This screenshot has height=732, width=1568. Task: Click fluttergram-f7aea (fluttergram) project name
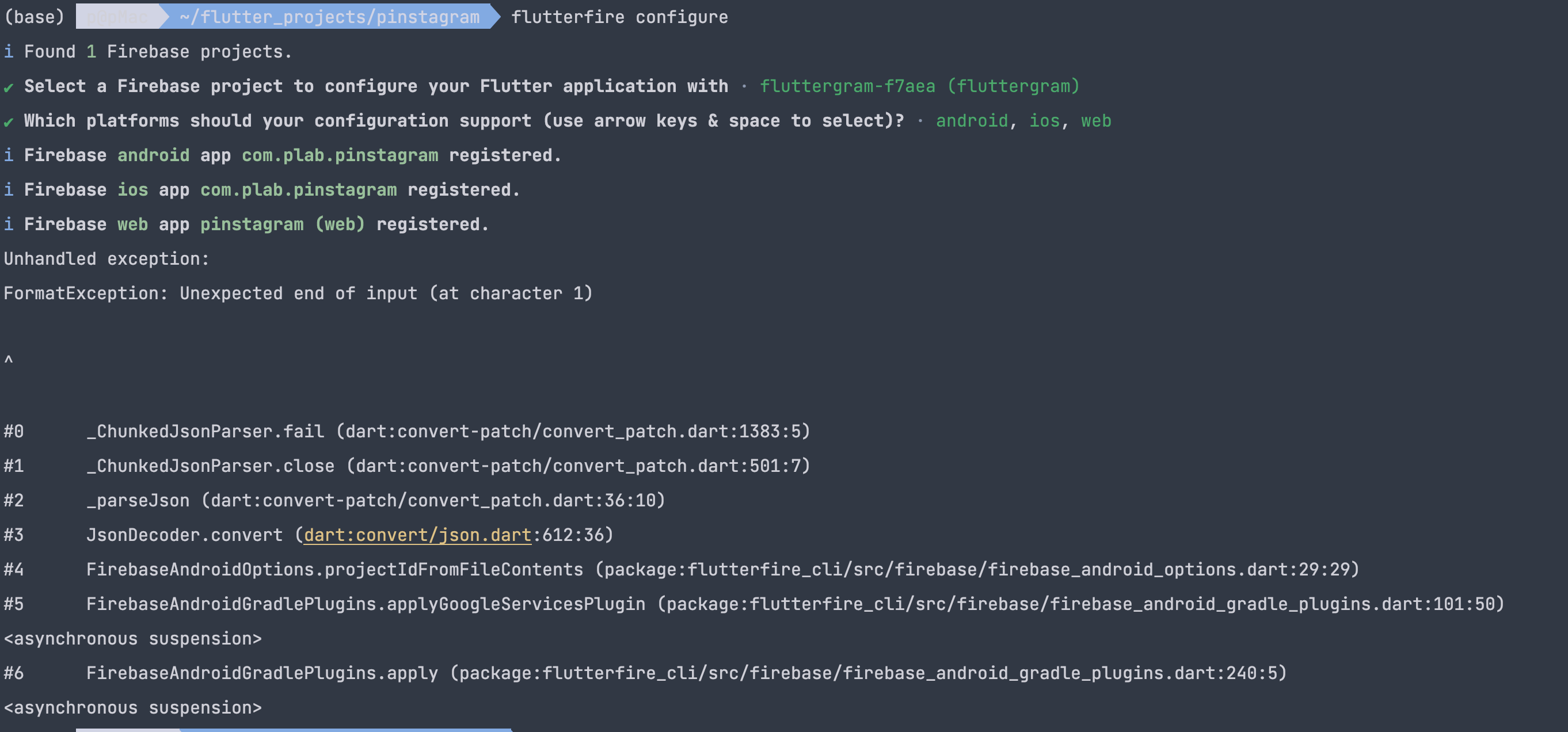click(919, 86)
